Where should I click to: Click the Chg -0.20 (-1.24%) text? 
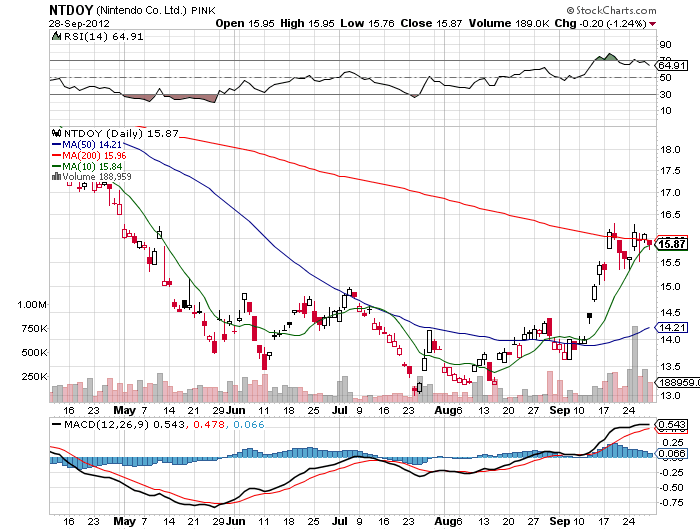point(600,23)
